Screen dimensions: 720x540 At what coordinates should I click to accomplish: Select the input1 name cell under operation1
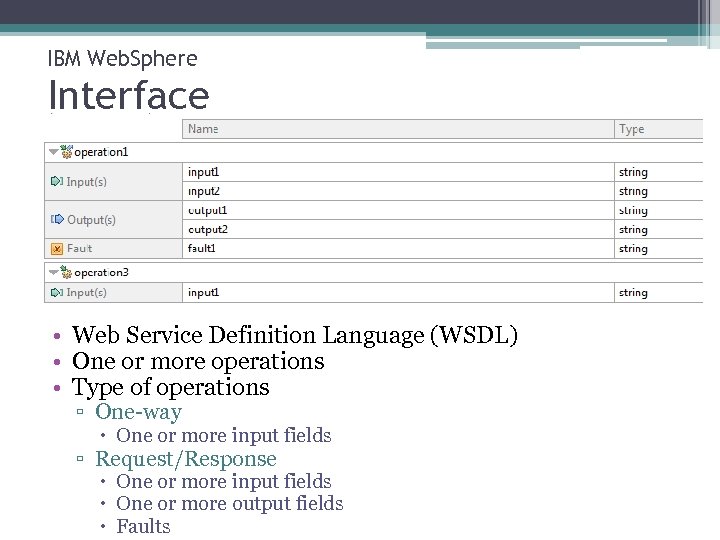398,172
